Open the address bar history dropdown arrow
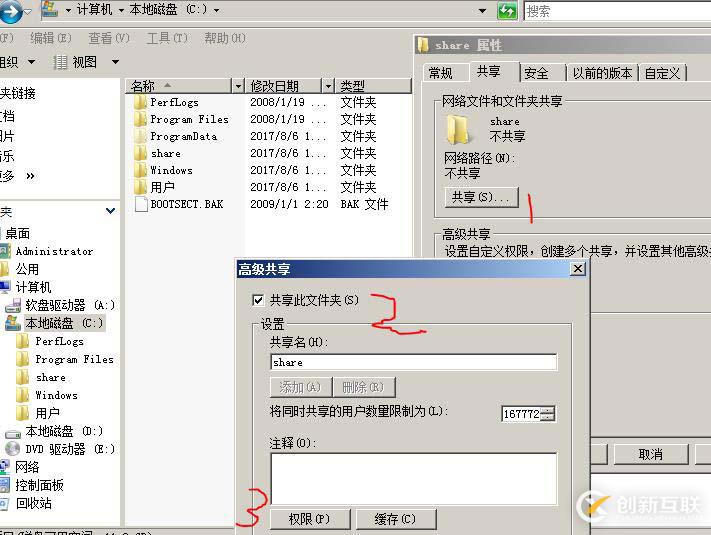711x535 pixels. tap(482, 10)
